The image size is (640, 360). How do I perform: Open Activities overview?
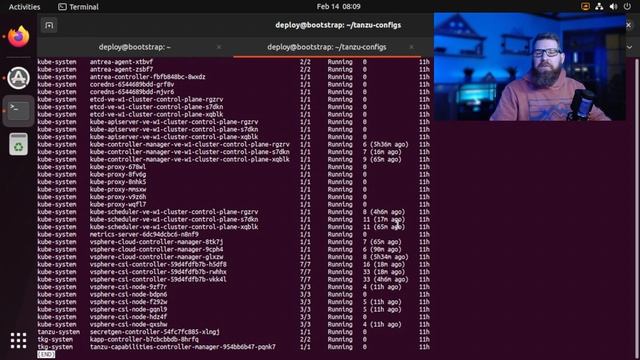pyautogui.click(x=24, y=7)
